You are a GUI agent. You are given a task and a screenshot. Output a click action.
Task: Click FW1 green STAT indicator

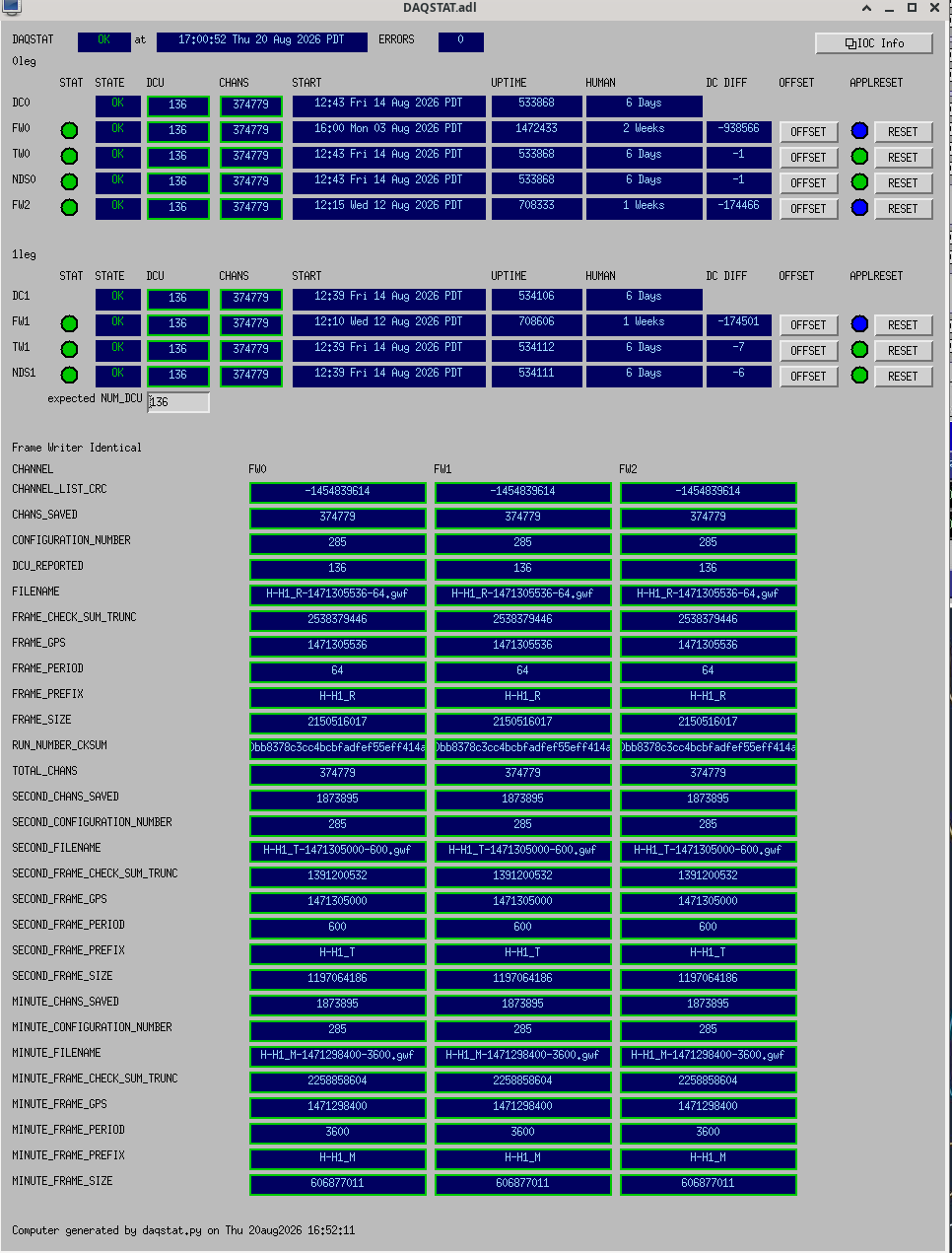point(69,323)
